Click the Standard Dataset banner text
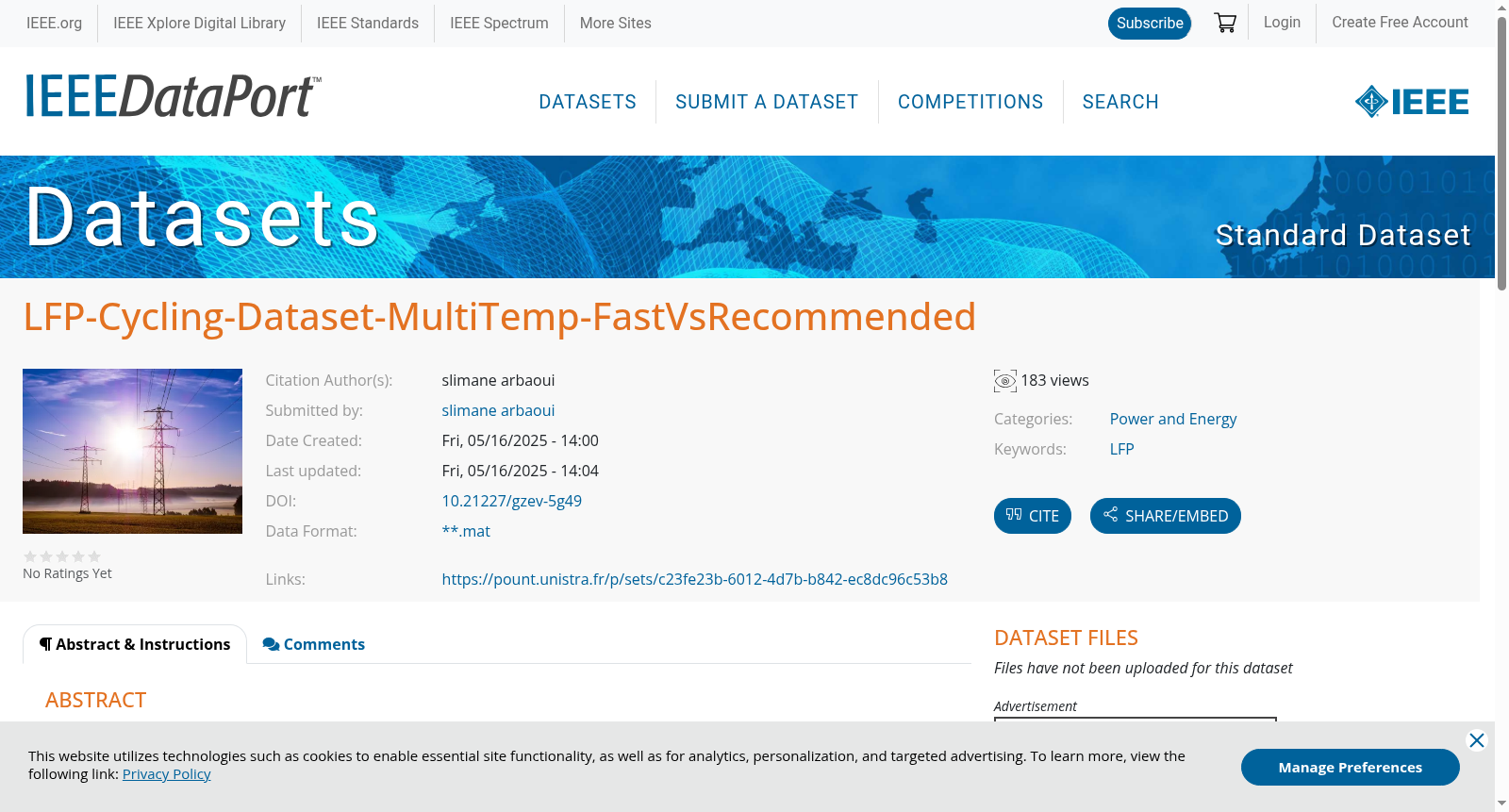 pyautogui.click(x=1343, y=235)
